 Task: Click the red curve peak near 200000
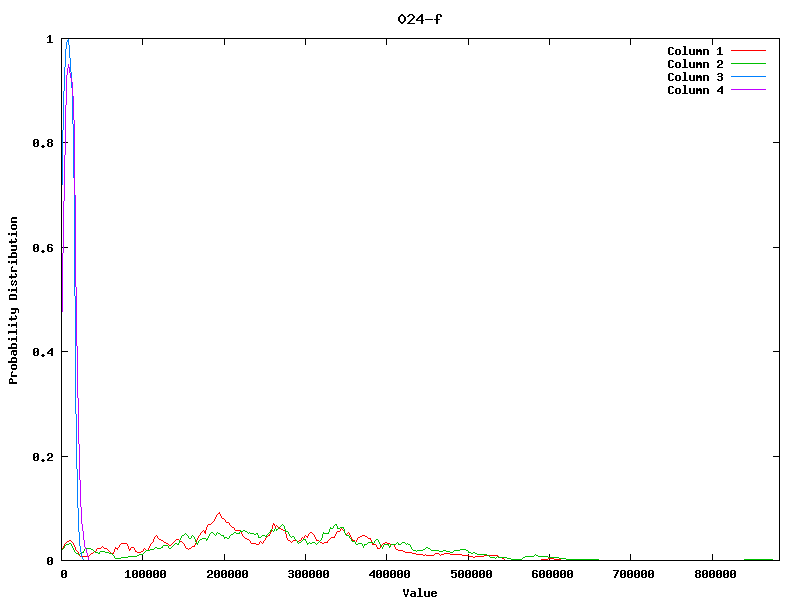point(219,513)
